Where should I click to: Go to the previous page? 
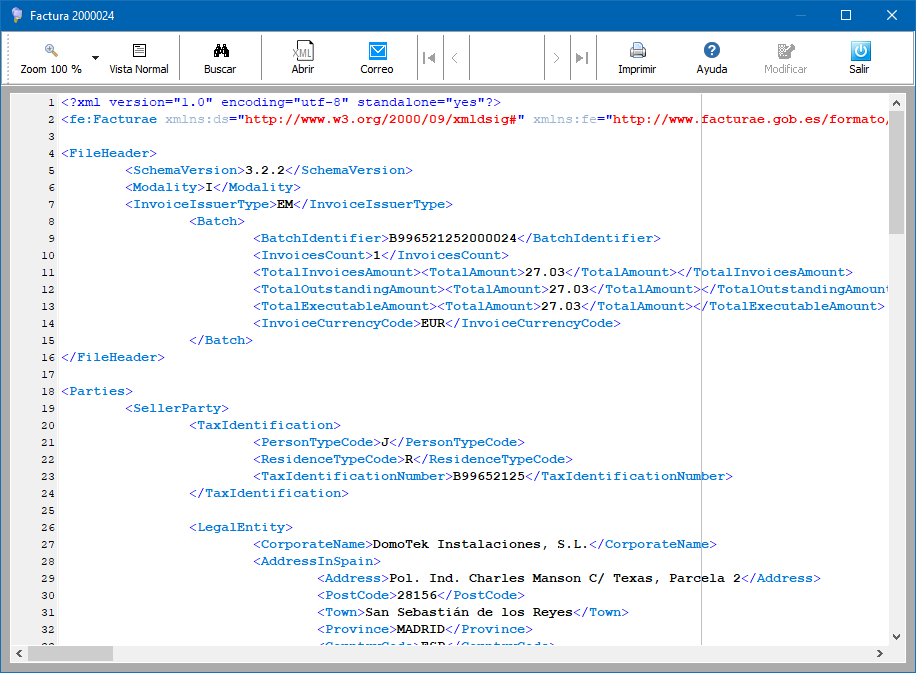tap(454, 58)
